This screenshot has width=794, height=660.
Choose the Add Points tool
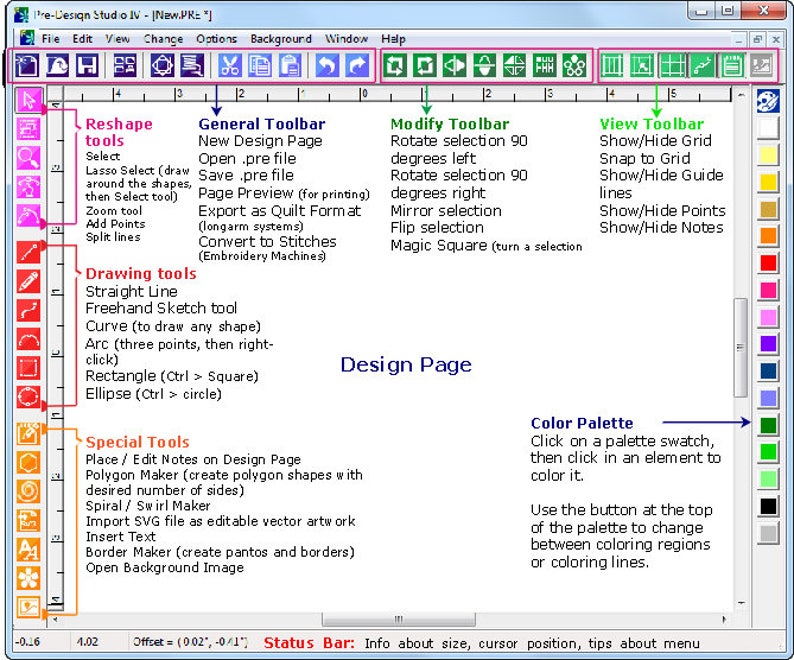[x=28, y=186]
